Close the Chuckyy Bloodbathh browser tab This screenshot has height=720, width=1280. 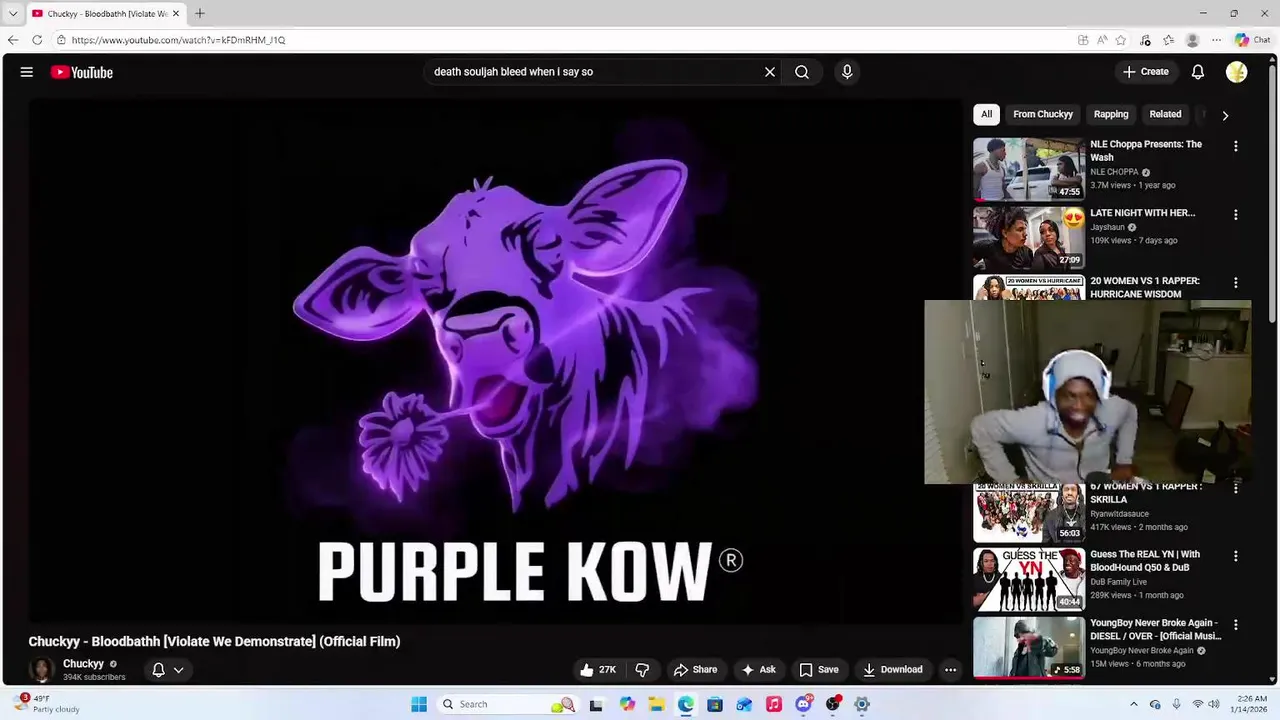click(x=176, y=14)
